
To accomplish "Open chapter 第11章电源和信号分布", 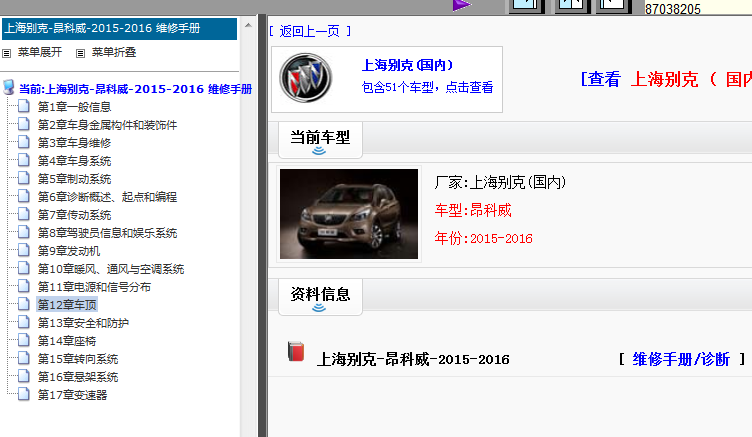I will pyautogui.click(x=94, y=287).
